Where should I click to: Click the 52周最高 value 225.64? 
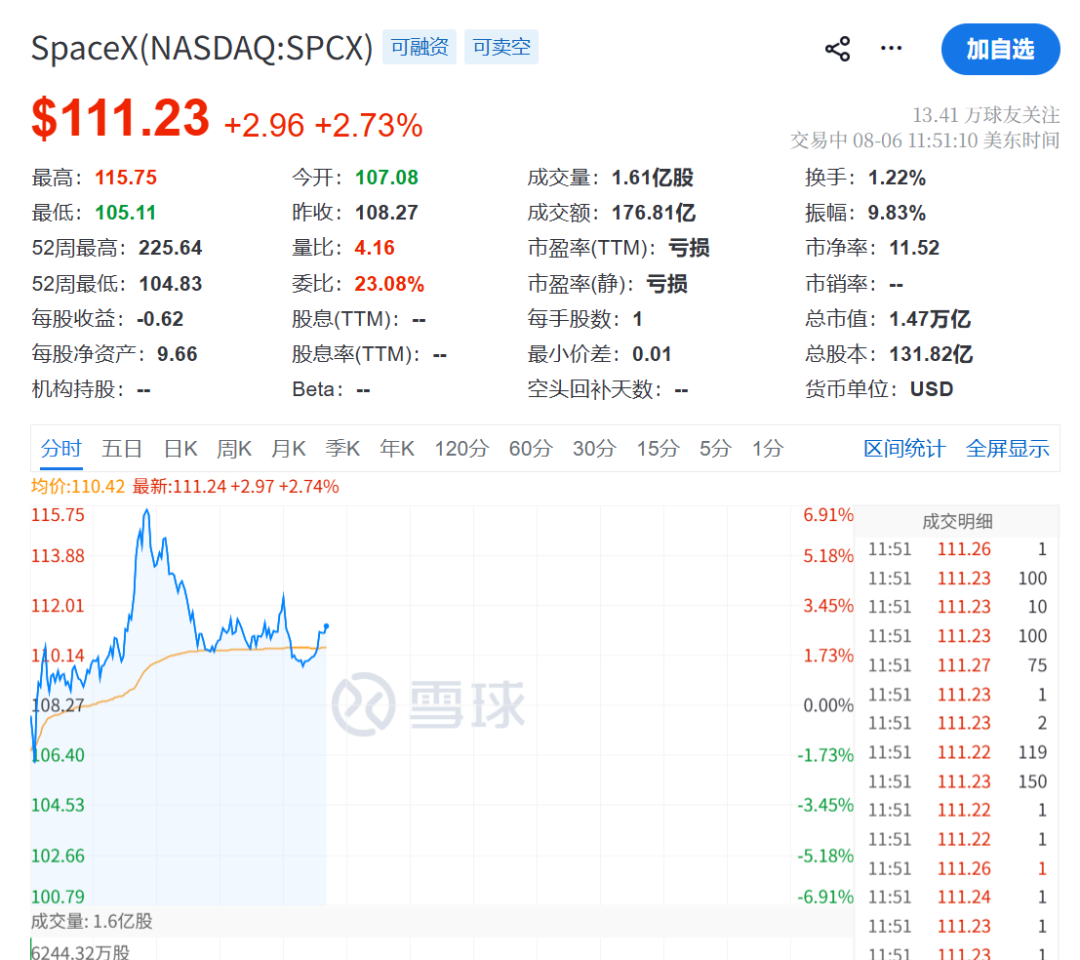[170, 248]
